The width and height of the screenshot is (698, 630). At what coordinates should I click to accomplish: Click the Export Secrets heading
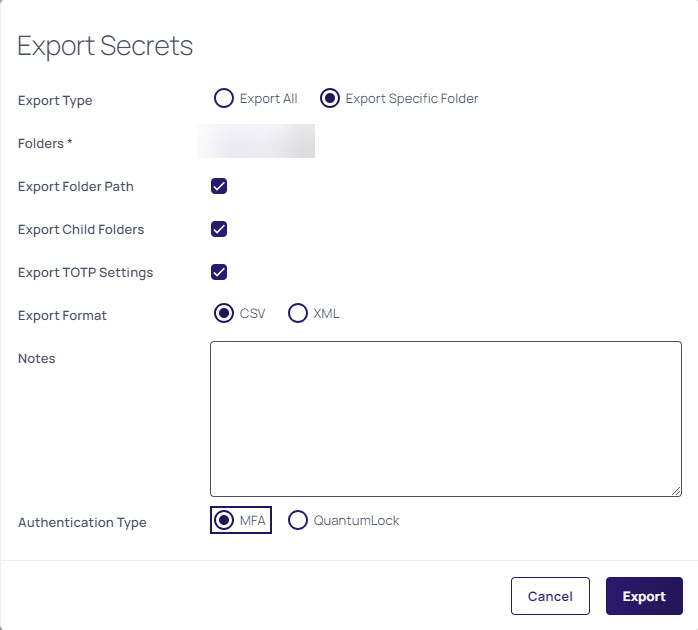pyautogui.click(x=105, y=46)
